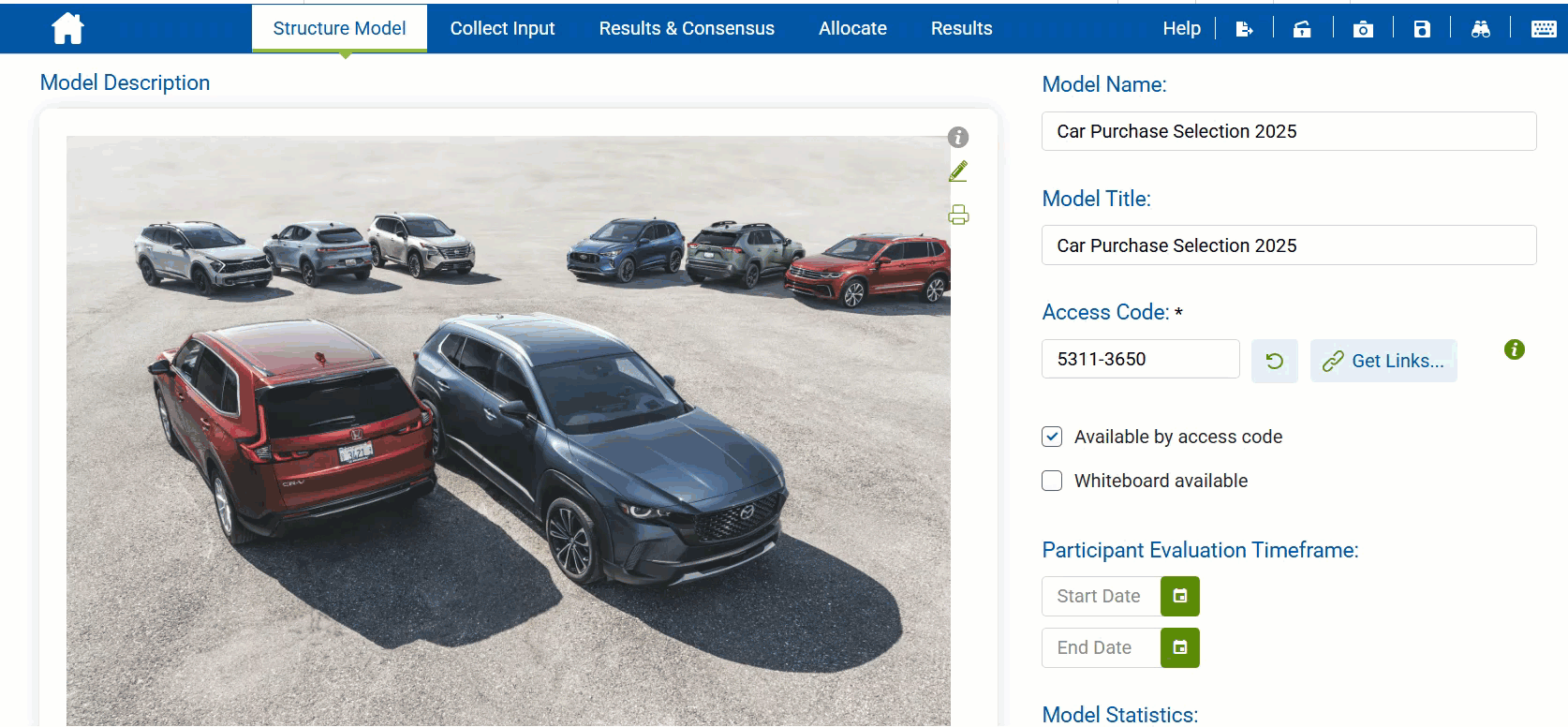Screen dimensions: 1568x727
Task: Click the export file icon in top bar
Action: 1244,29
